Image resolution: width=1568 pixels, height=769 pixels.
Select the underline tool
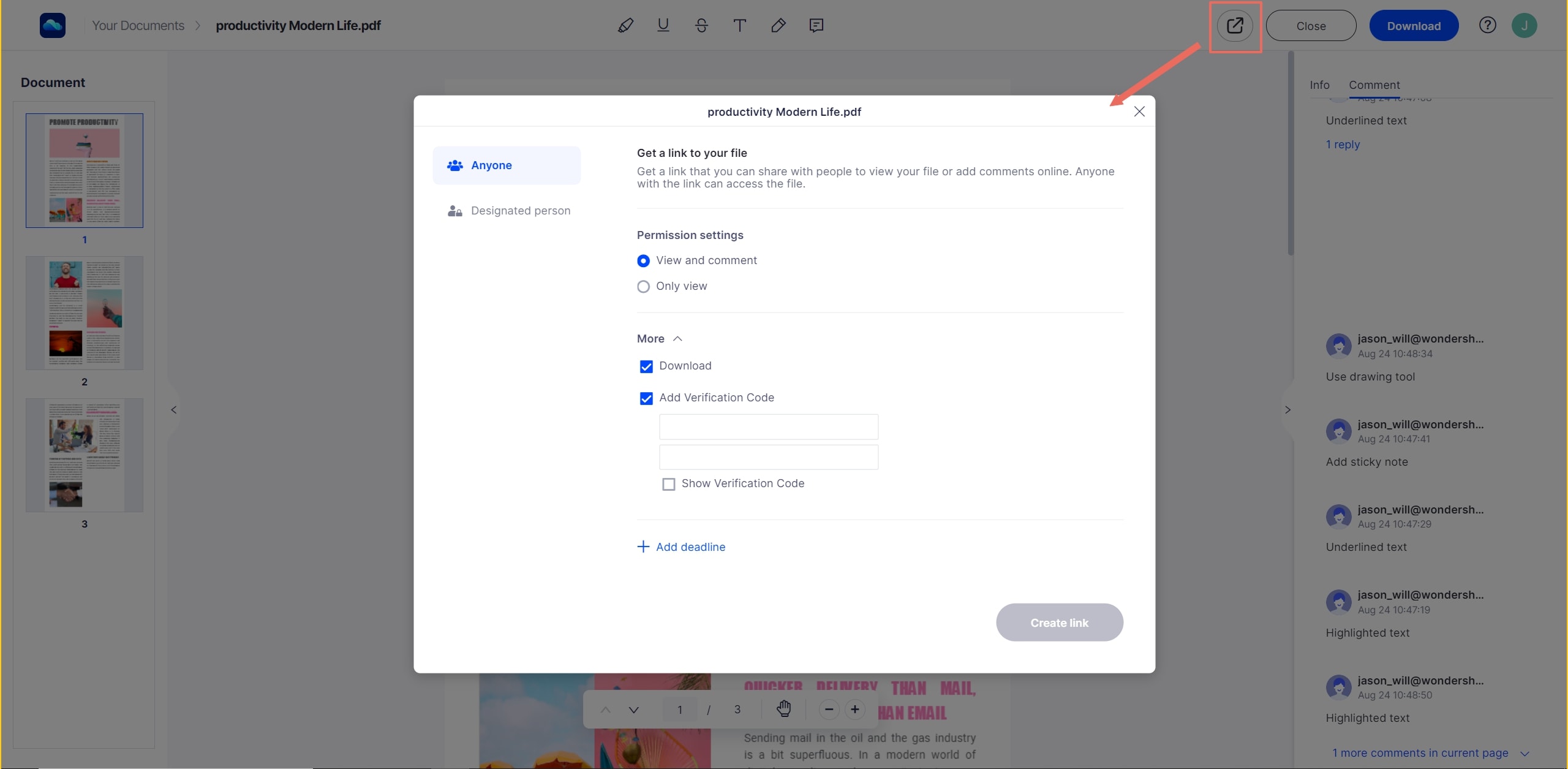[663, 26]
